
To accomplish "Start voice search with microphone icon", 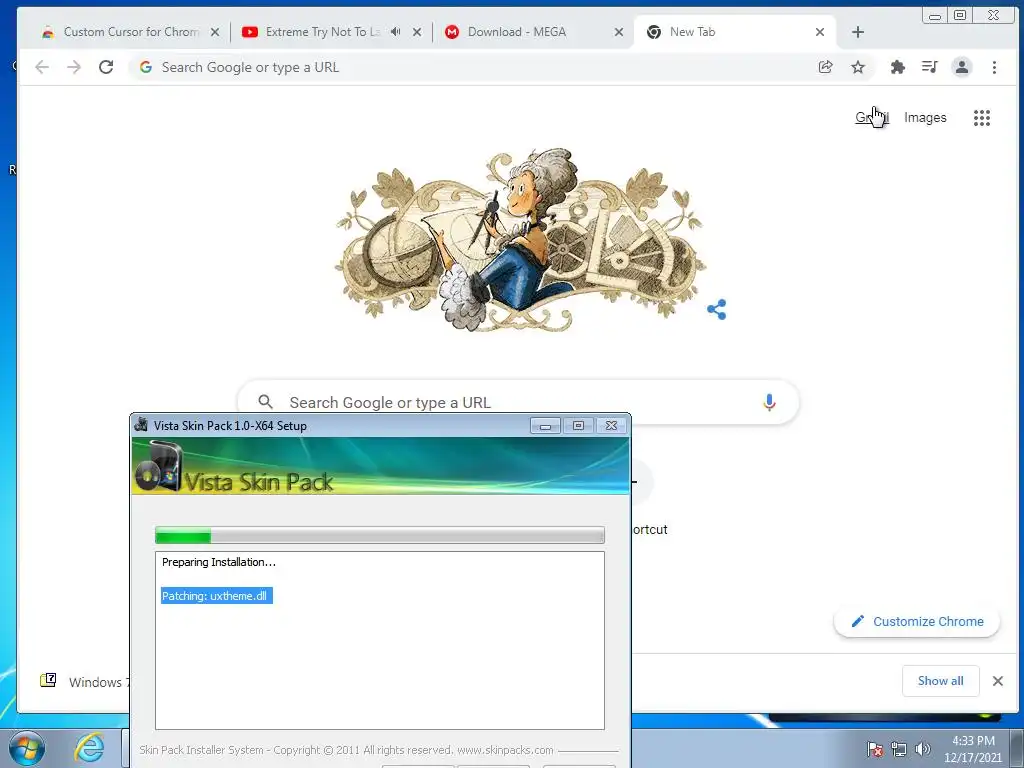I will coord(769,402).
